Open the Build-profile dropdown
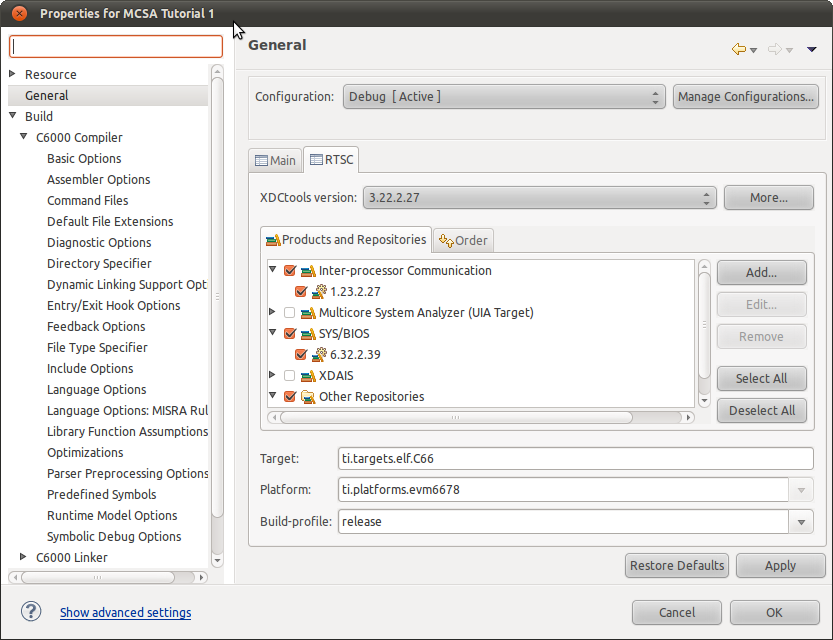Screen dimensions: 833x640 (x=800, y=521)
